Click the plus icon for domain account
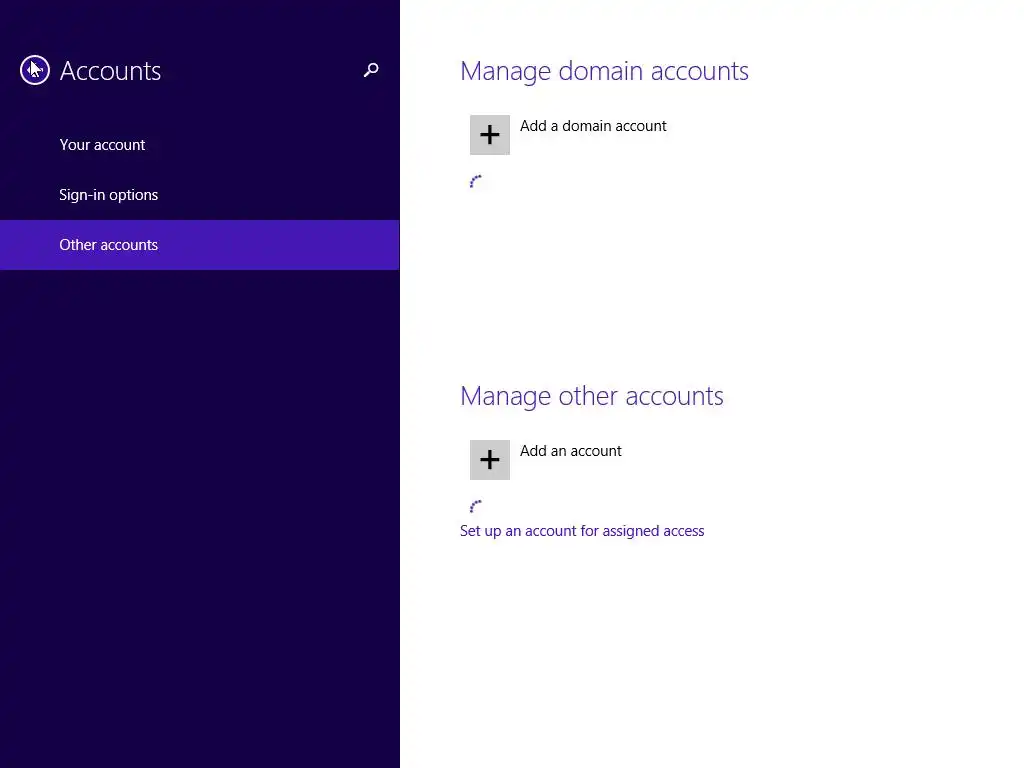This screenshot has height=768, width=1024. tap(490, 135)
